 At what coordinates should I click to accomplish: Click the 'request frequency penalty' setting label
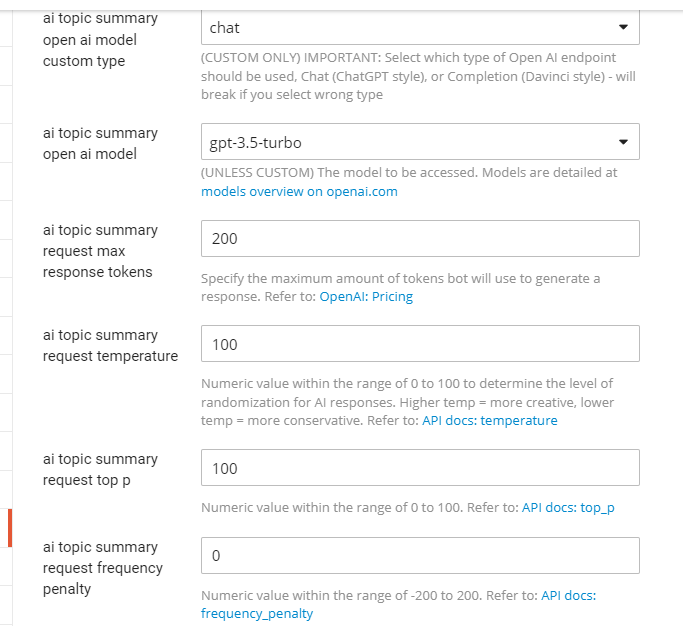tap(102, 568)
